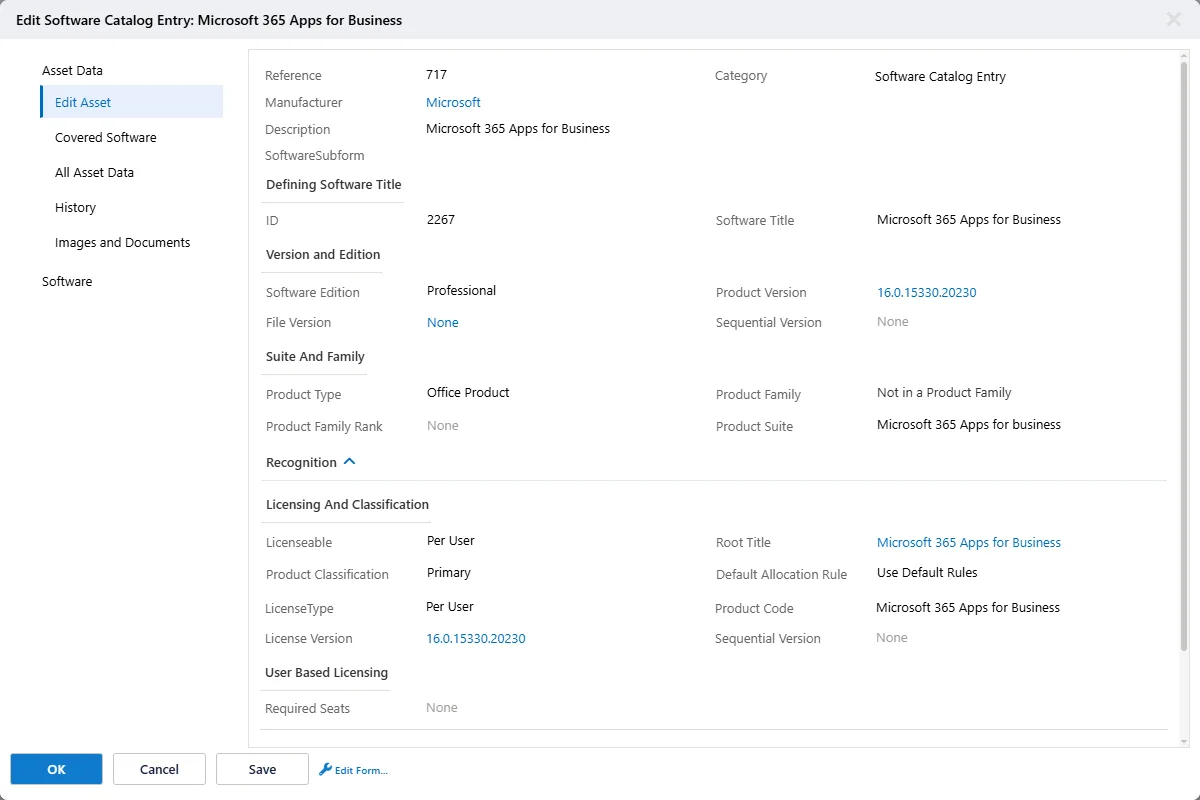The height and width of the screenshot is (800, 1200).
Task: Follow Product Version 16.0.15330.20230 link
Action: click(927, 292)
